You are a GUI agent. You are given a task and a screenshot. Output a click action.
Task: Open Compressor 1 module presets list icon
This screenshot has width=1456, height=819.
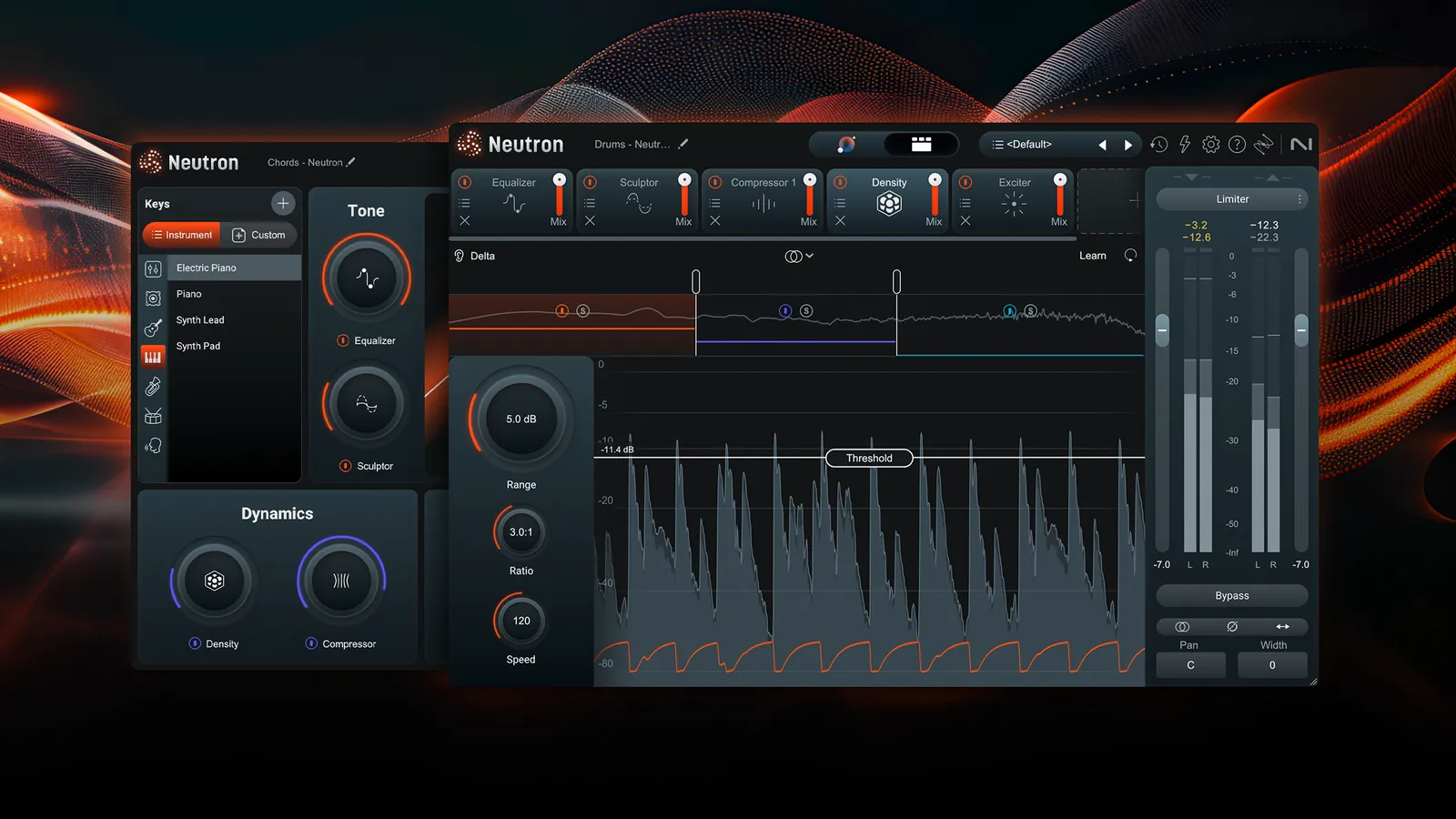click(715, 203)
